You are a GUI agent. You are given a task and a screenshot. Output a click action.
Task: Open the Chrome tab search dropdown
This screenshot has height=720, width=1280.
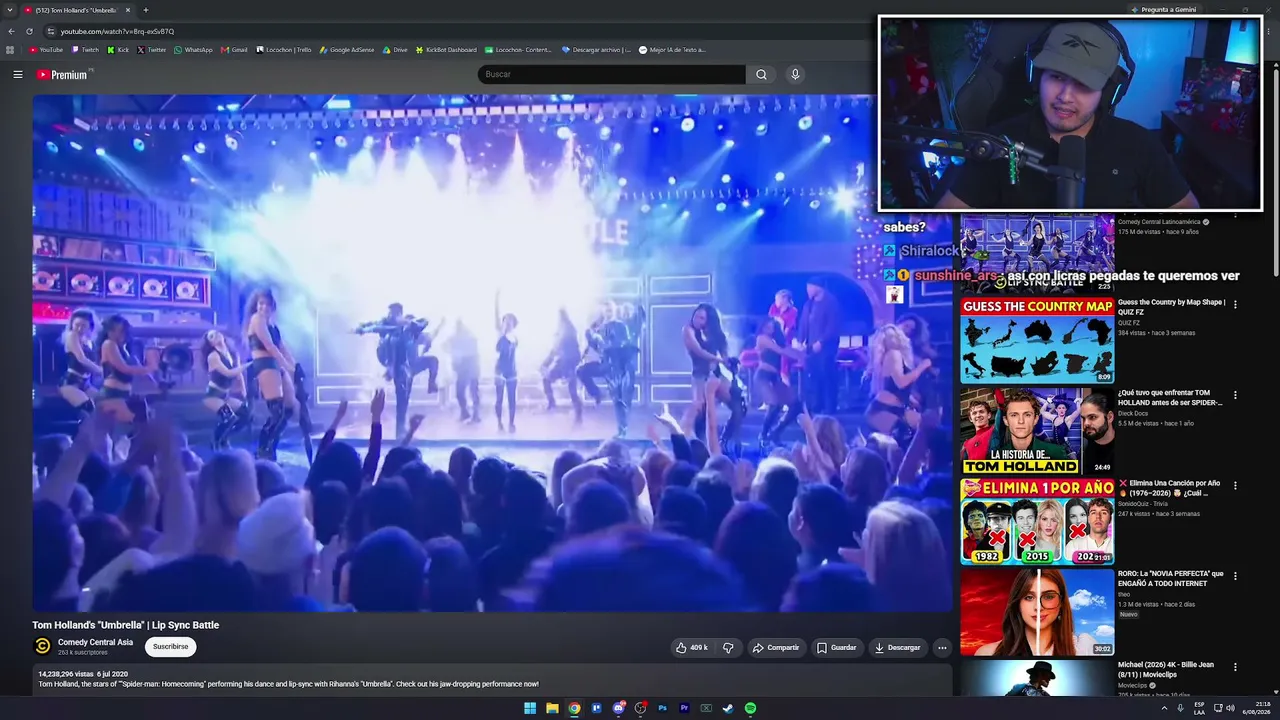(9, 10)
